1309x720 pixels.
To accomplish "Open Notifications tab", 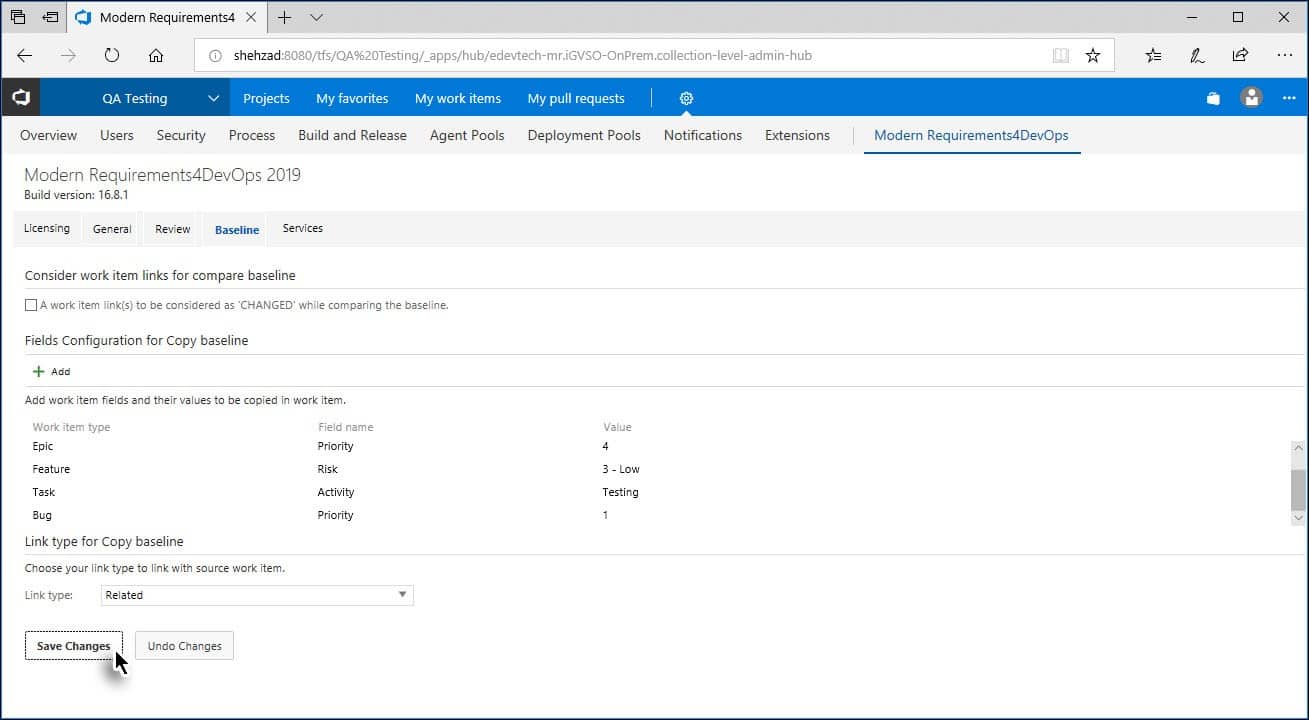I will pyautogui.click(x=703, y=135).
